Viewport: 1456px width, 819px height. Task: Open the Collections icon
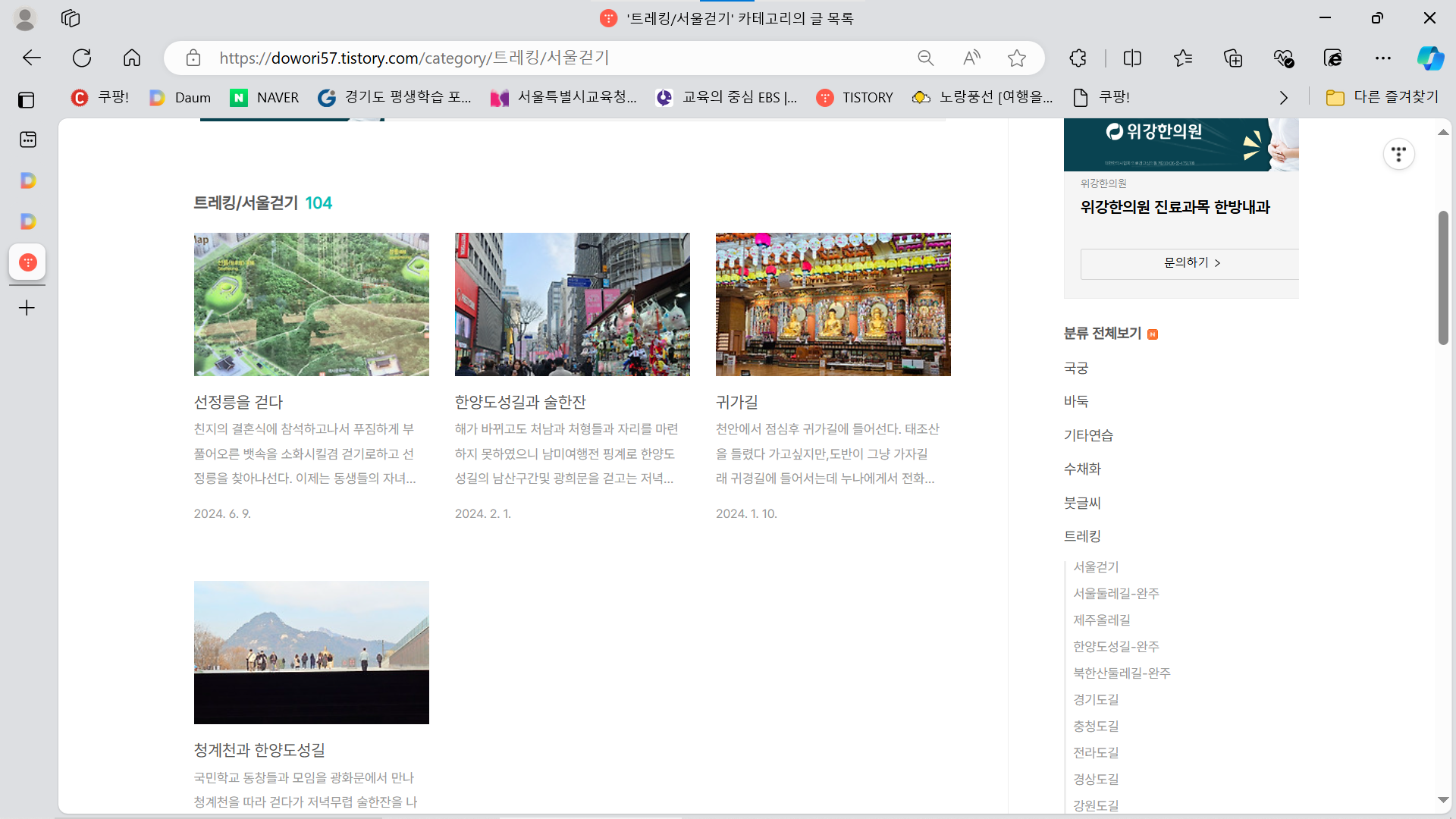coord(1233,58)
